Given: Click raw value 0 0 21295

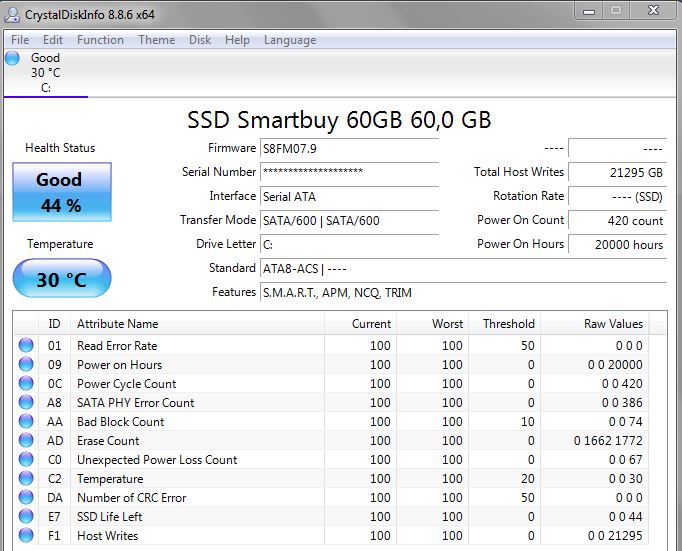Looking at the screenshot, I should (615, 536).
